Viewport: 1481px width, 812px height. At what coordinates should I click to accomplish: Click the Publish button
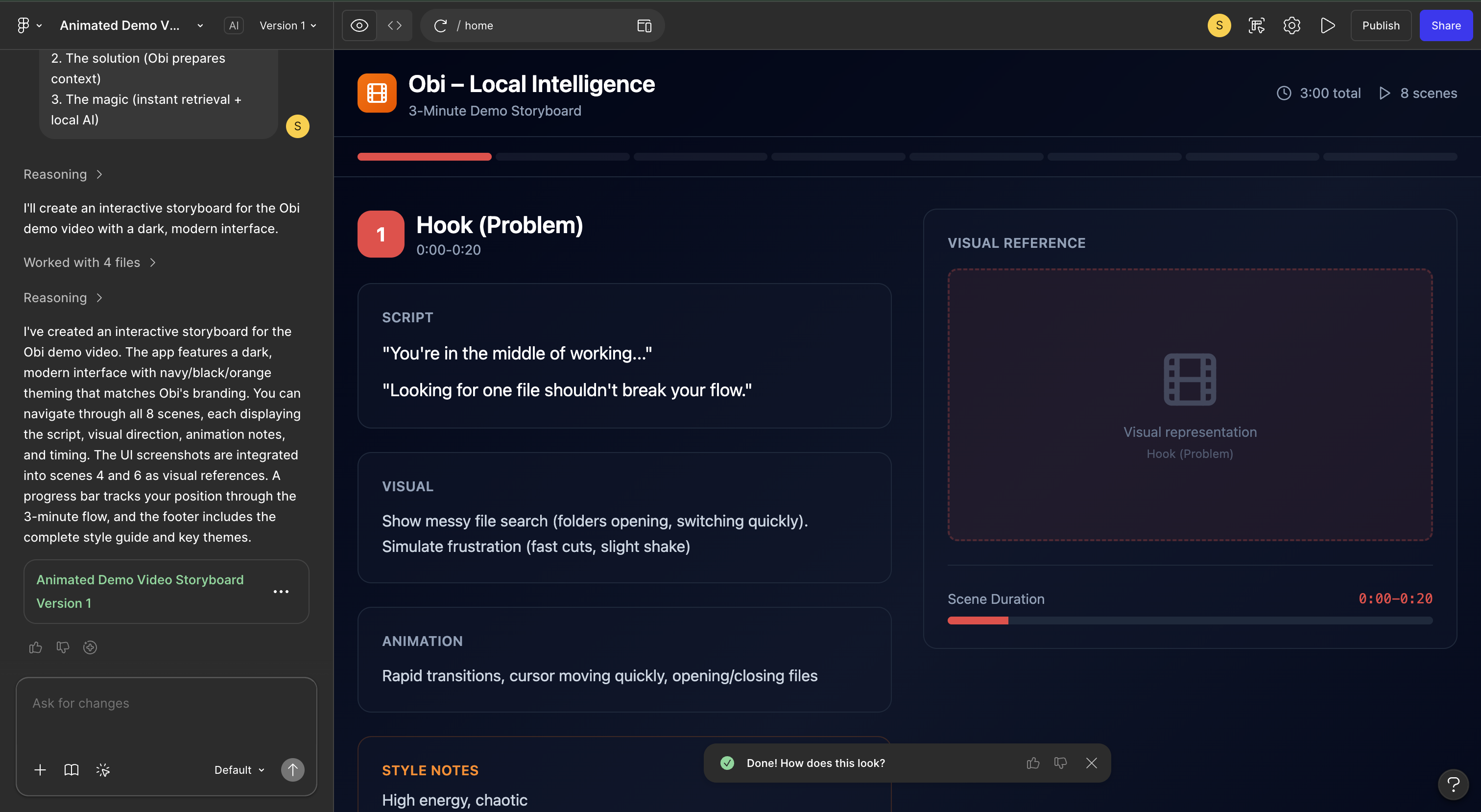tap(1381, 25)
